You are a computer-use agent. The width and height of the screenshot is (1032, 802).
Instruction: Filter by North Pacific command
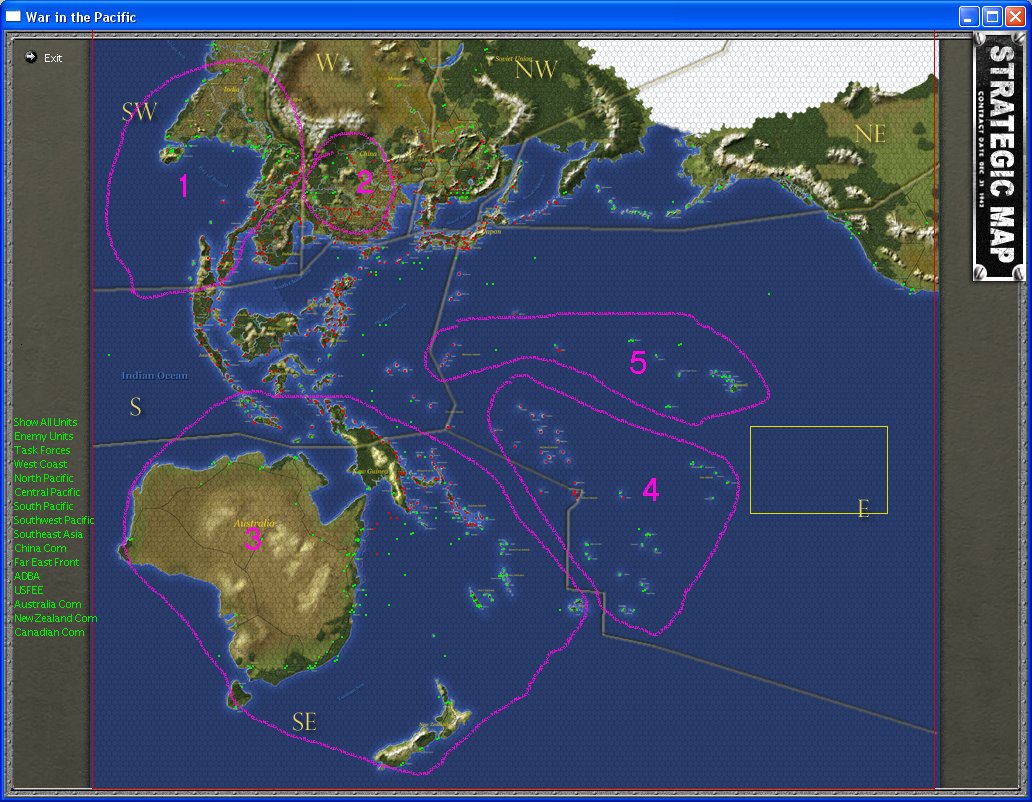(43, 478)
